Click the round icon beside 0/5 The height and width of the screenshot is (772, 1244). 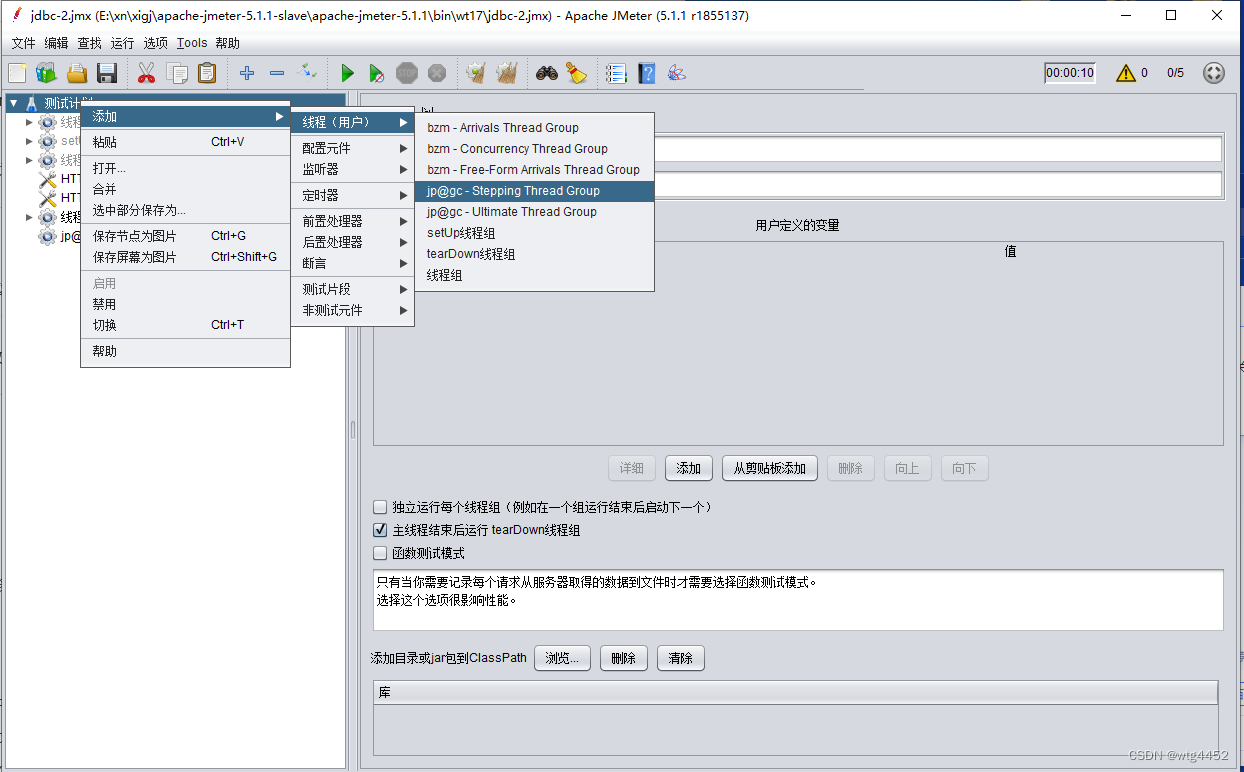(1213, 73)
